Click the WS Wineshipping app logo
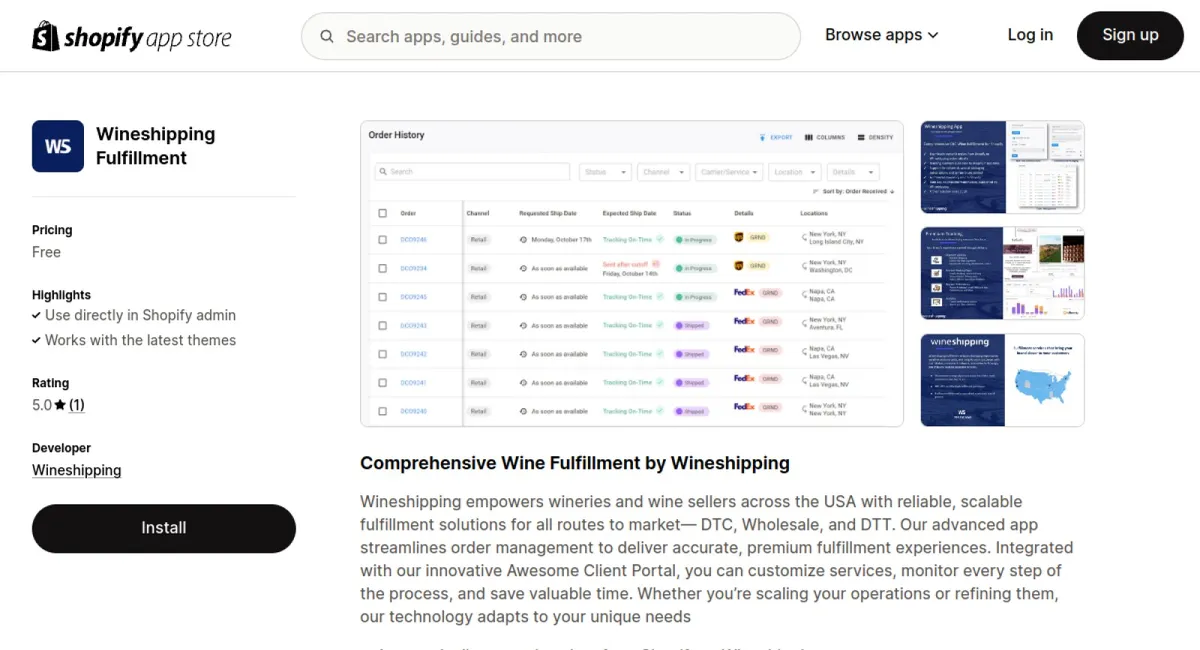This screenshot has height=650, width=1200. [58, 146]
